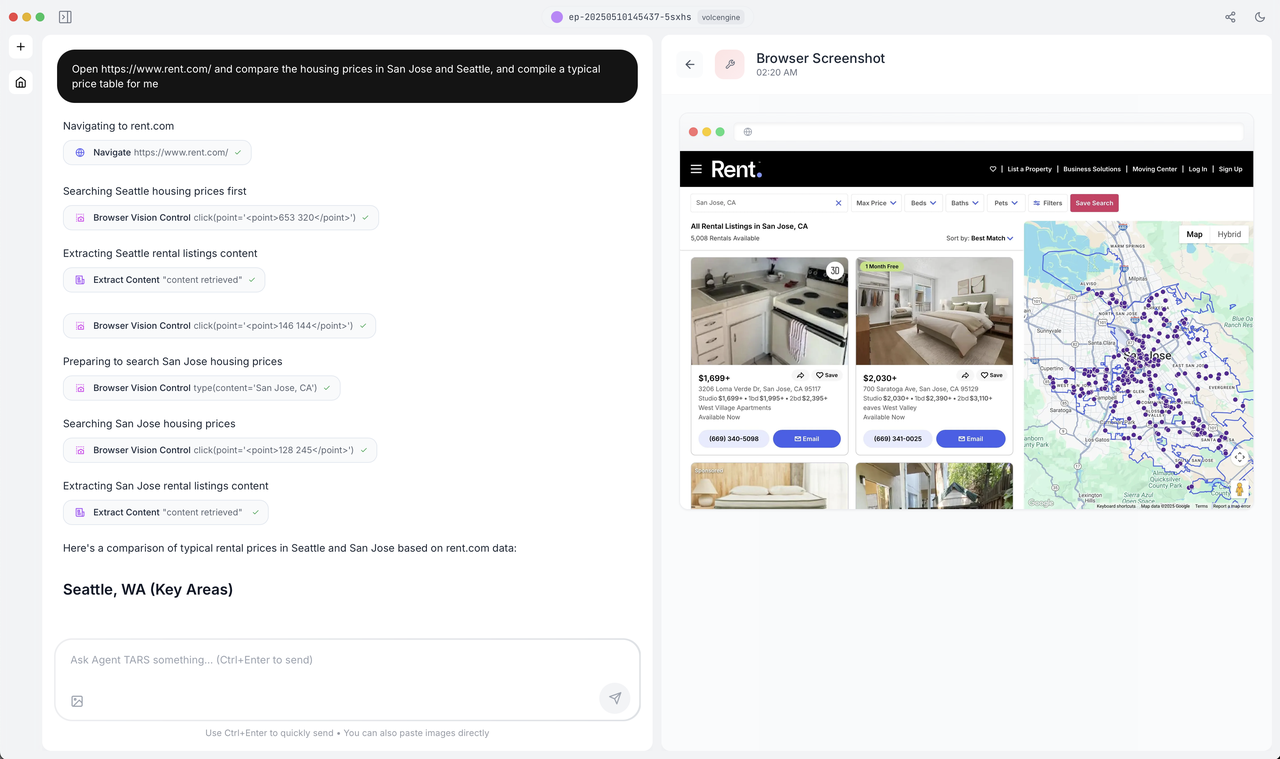Image resolution: width=1280 pixels, height=759 pixels.
Task: Switch to dark mode moon icon
Action: tap(1259, 17)
